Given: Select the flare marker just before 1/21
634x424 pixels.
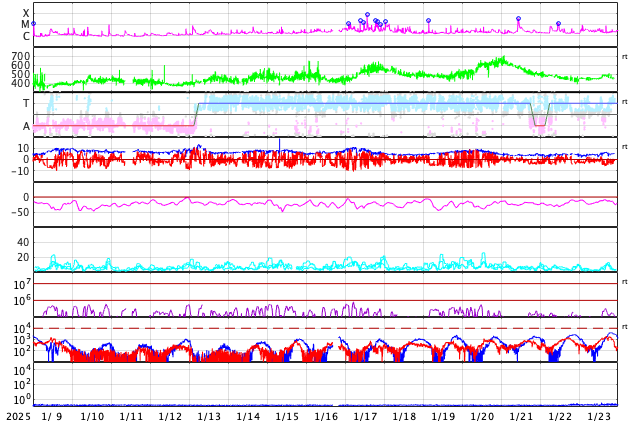Looking at the screenshot, I should coord(518,19).
